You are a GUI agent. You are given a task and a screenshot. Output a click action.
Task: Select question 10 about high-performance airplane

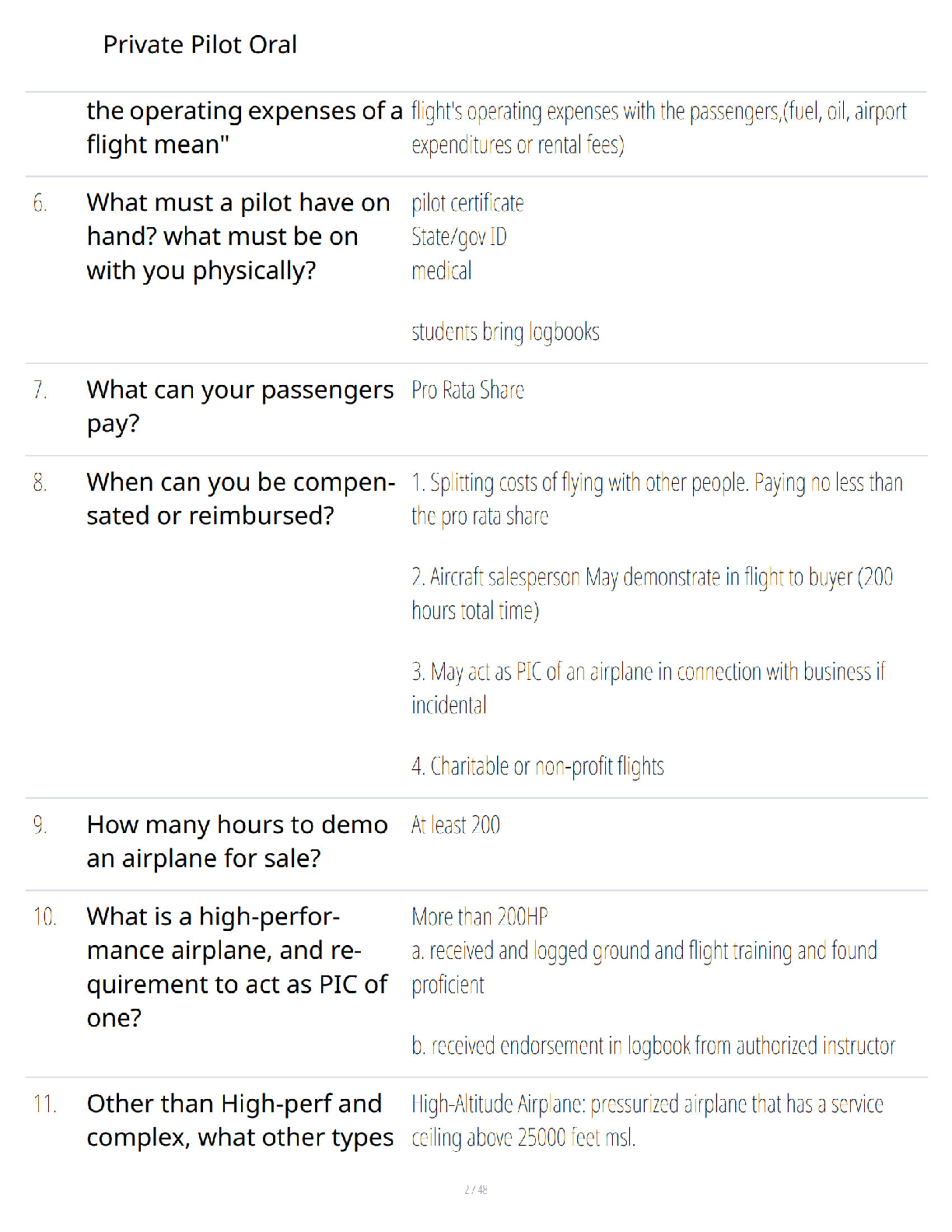pyautogui.click(x=237, y=967)
